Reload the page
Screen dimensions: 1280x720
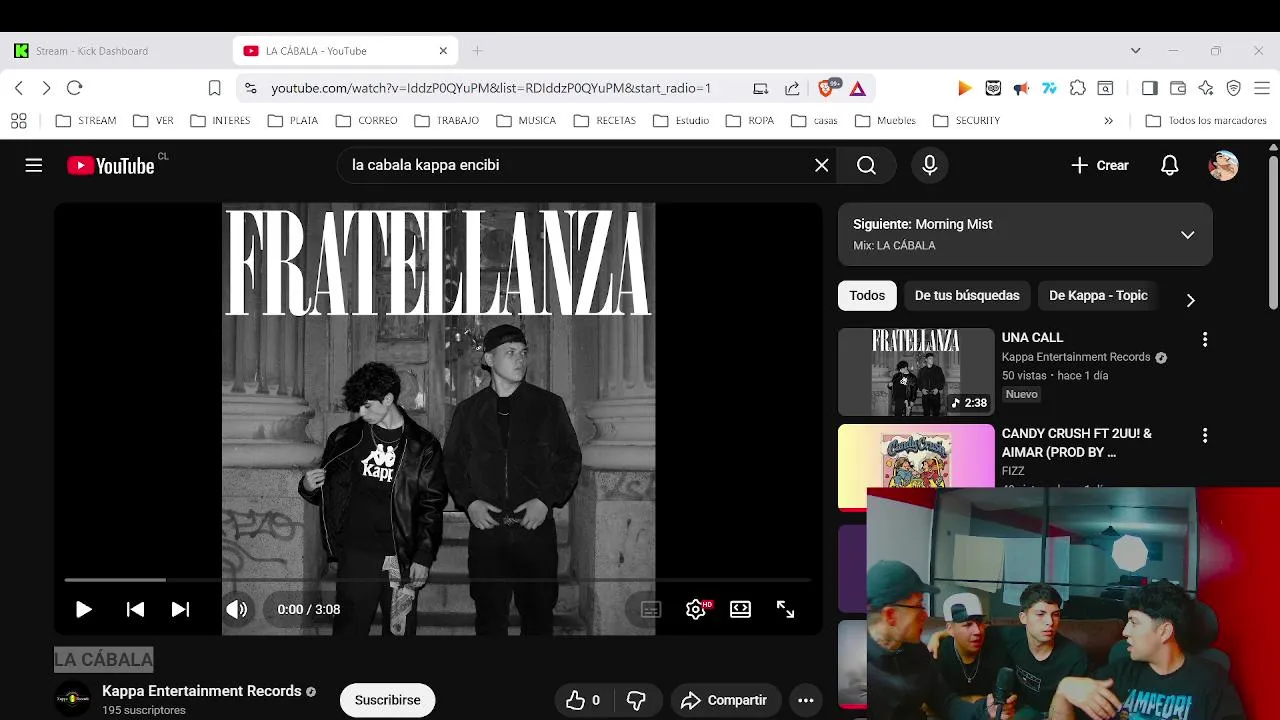74,88
